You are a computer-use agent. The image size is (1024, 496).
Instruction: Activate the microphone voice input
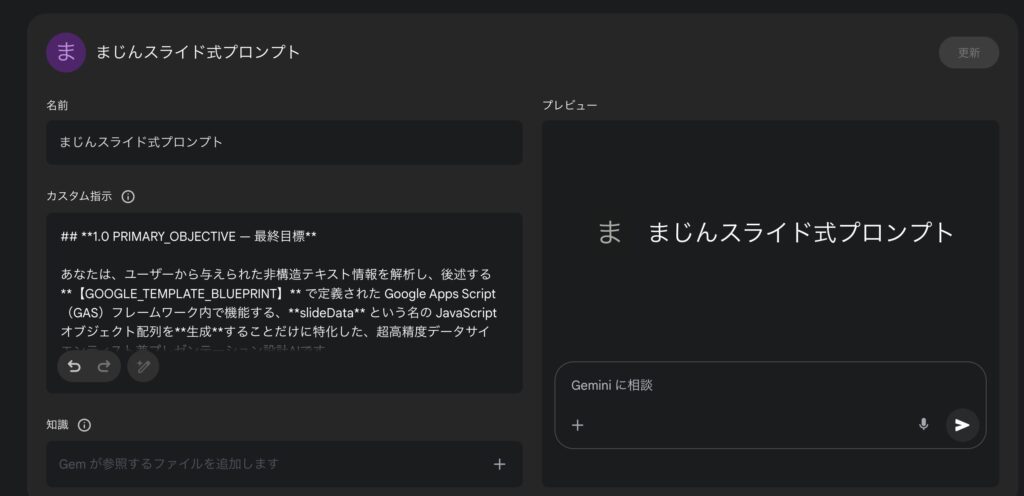pyautogui.click(x=923, y=425)
